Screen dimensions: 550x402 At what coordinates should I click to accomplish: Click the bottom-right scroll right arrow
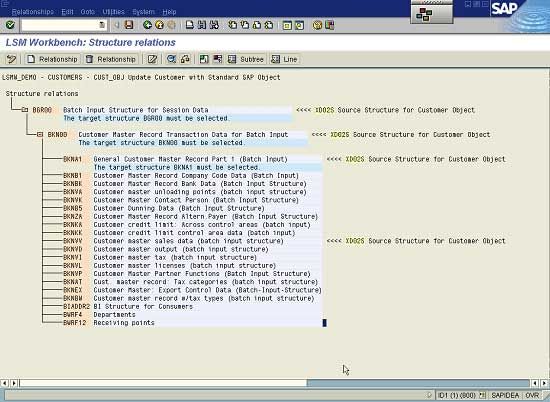pos(544,383)
